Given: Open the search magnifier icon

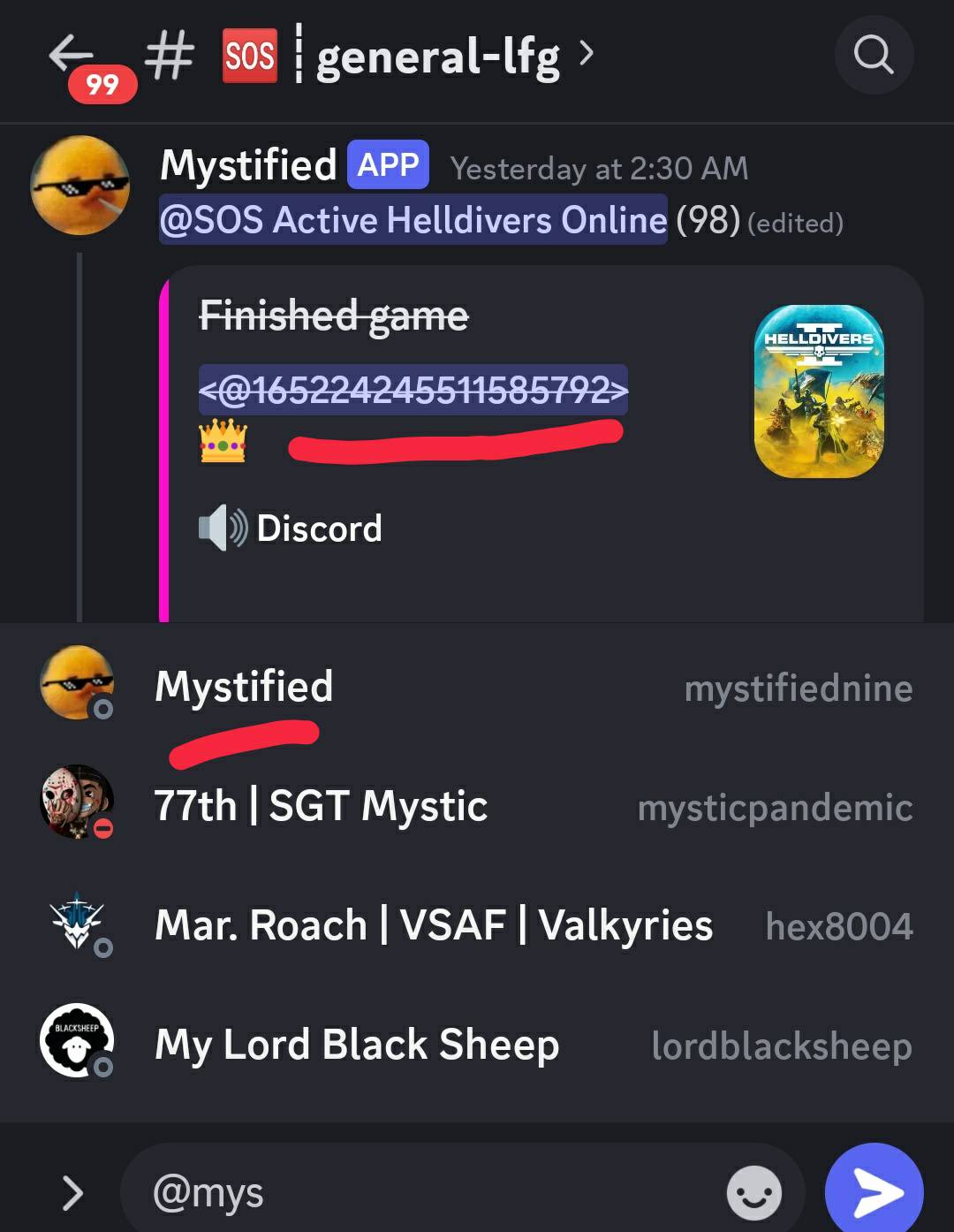Looking at the screenshot, I should 874,55.
